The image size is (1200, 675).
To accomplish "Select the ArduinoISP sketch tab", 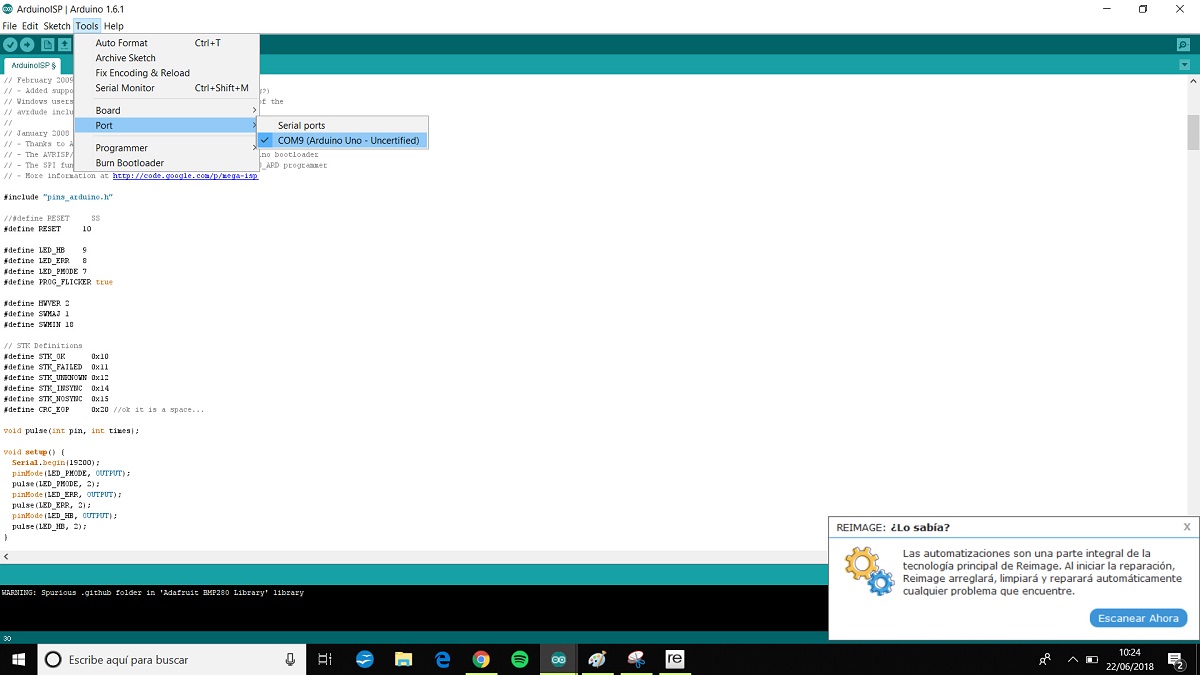I will point(33,65).
